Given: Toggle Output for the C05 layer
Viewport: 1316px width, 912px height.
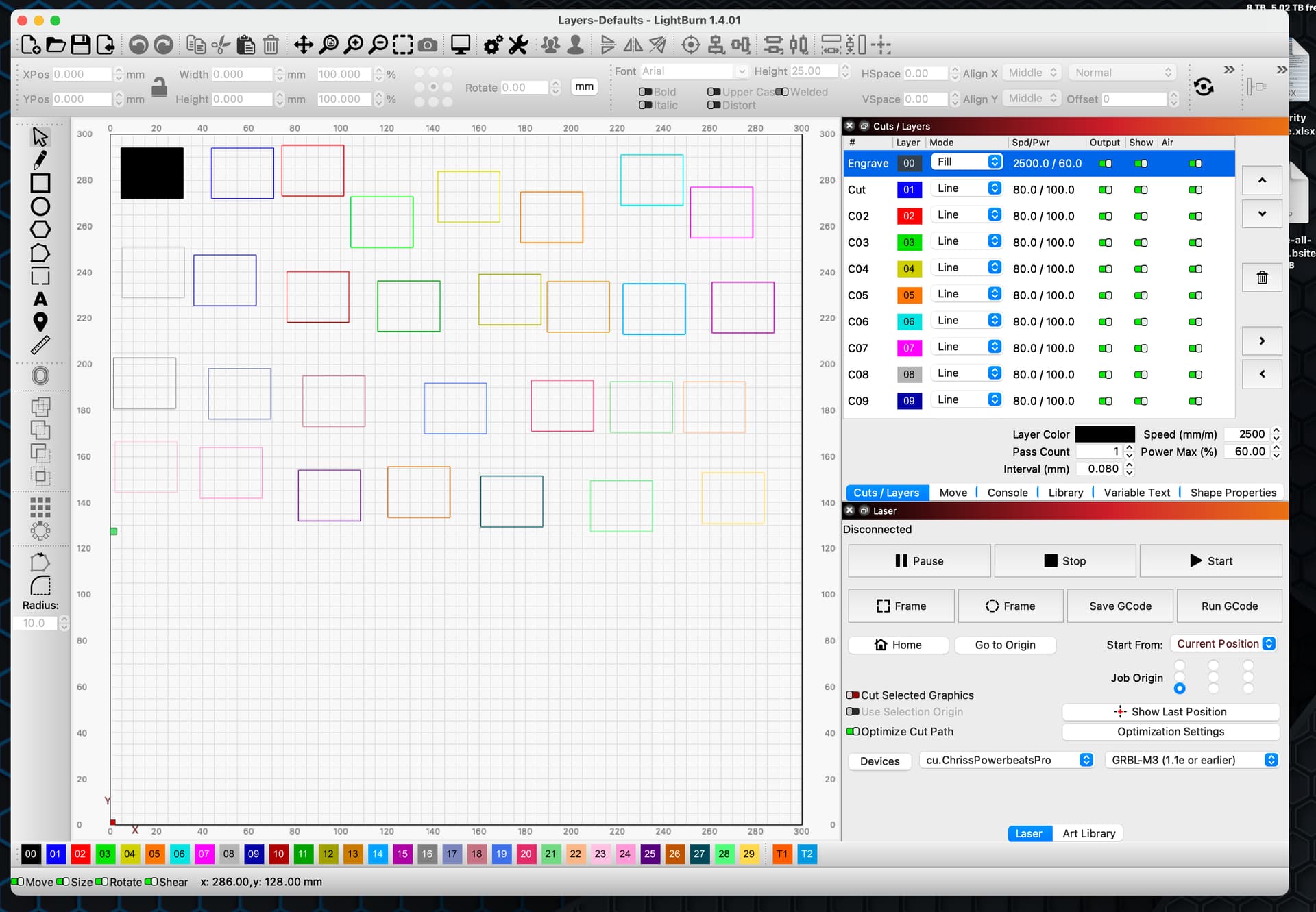Looking at the screenshot, I should [1105, 295].
